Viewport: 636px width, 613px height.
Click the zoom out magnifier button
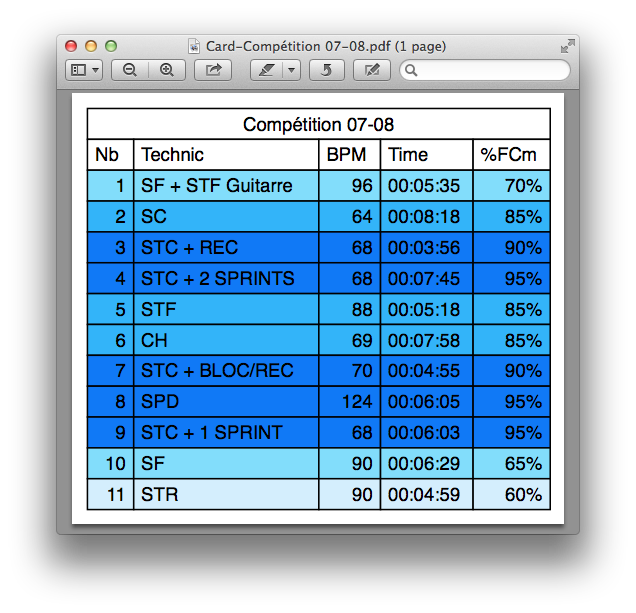pyautogui.click(x=130, y=70)
